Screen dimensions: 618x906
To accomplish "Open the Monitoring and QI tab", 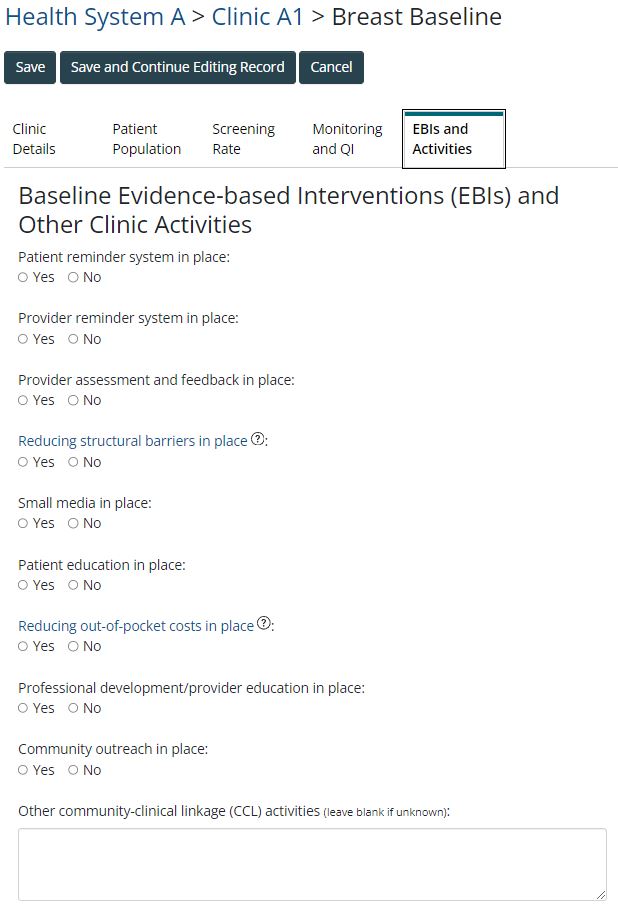I will tap(347, 139).
